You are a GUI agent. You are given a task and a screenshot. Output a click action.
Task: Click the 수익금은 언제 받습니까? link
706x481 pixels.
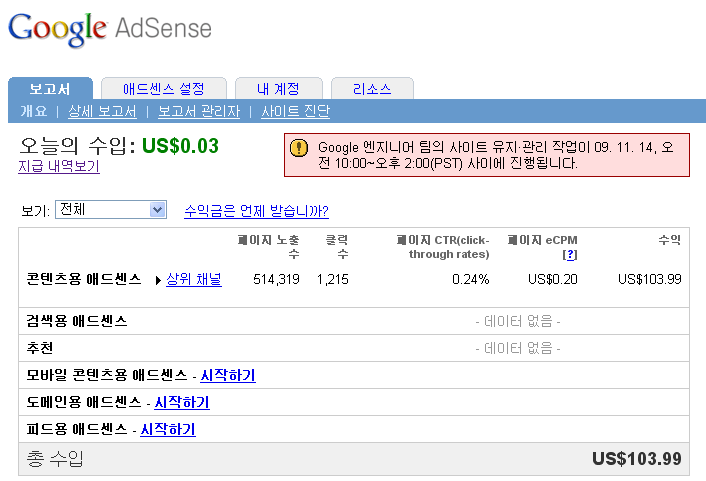(256, 210)
